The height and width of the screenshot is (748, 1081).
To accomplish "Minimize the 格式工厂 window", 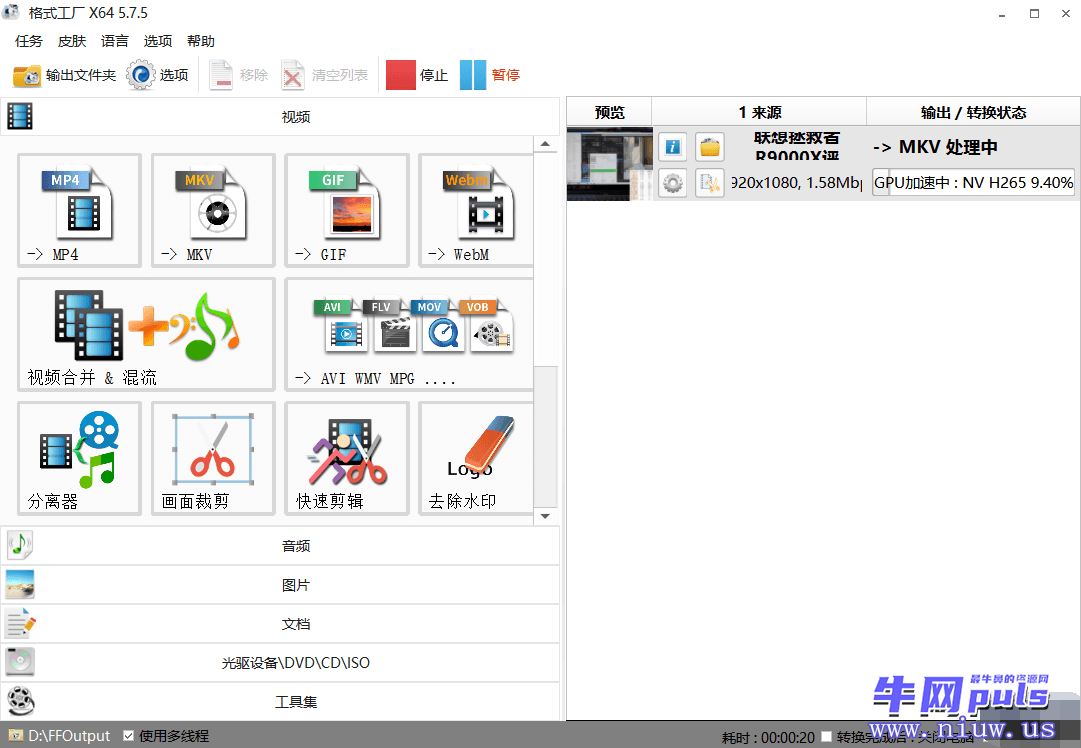I will point(1002,14).
